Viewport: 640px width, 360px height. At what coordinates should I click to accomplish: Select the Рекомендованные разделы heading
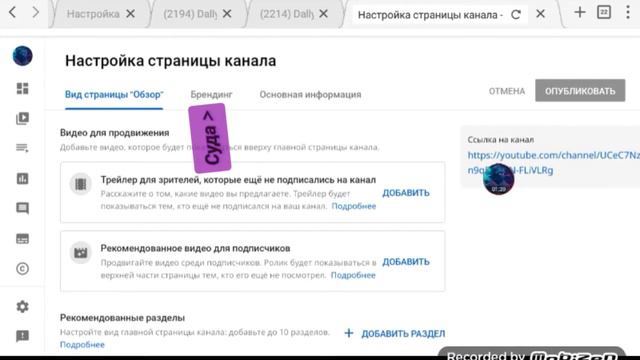coord(122,318)
